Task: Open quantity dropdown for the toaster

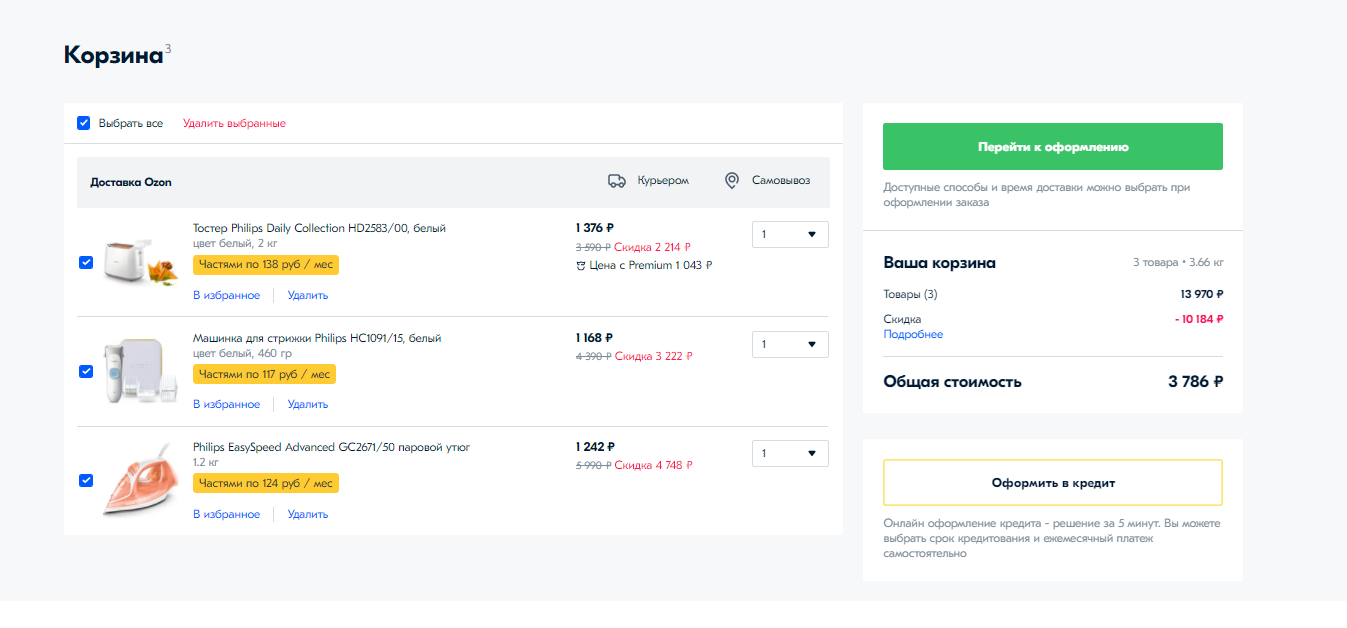Action: coord(790,234)
